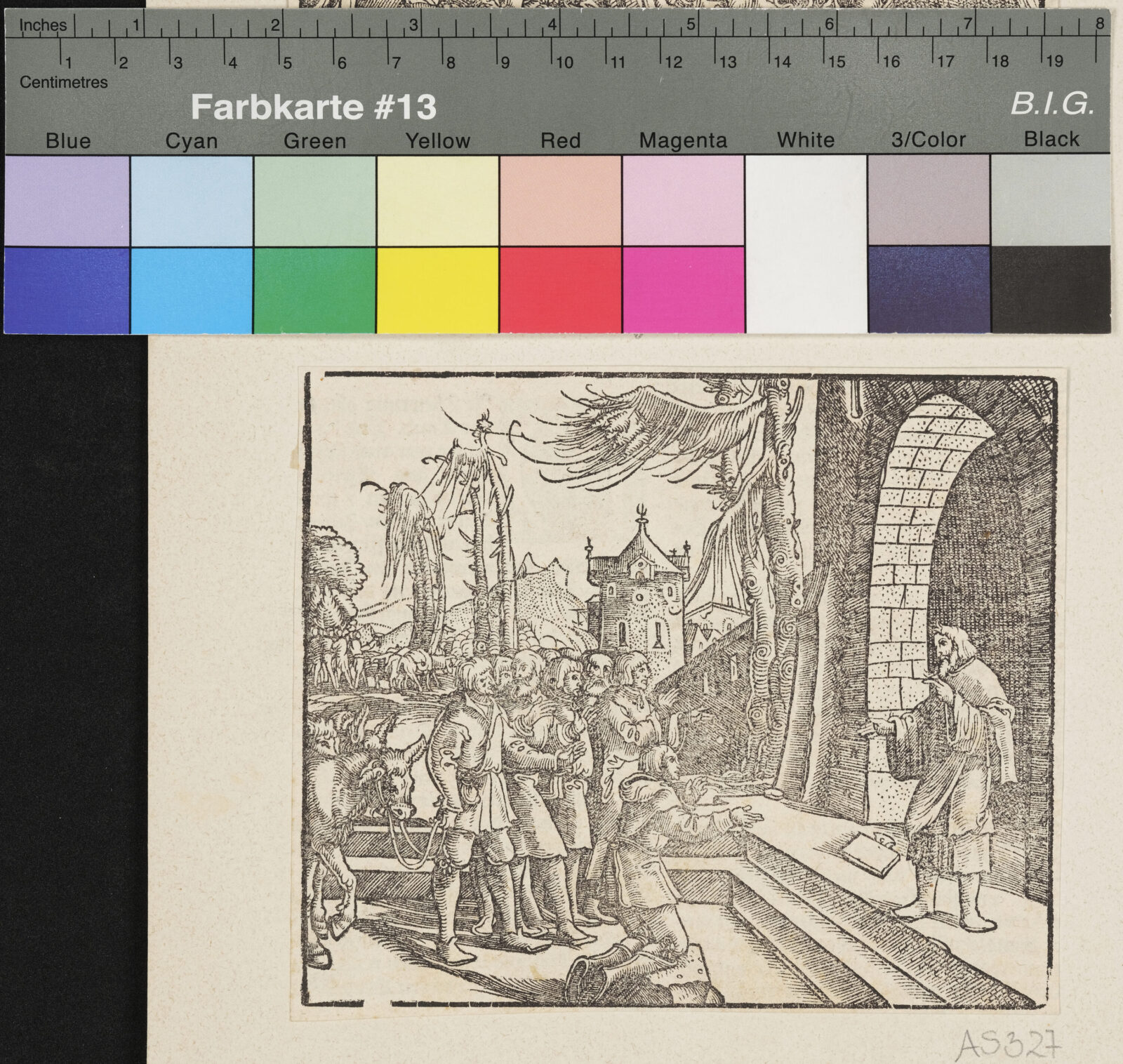
Task: Select the white swatch patch
Action: pyautogui.click(x=806, y=244)
